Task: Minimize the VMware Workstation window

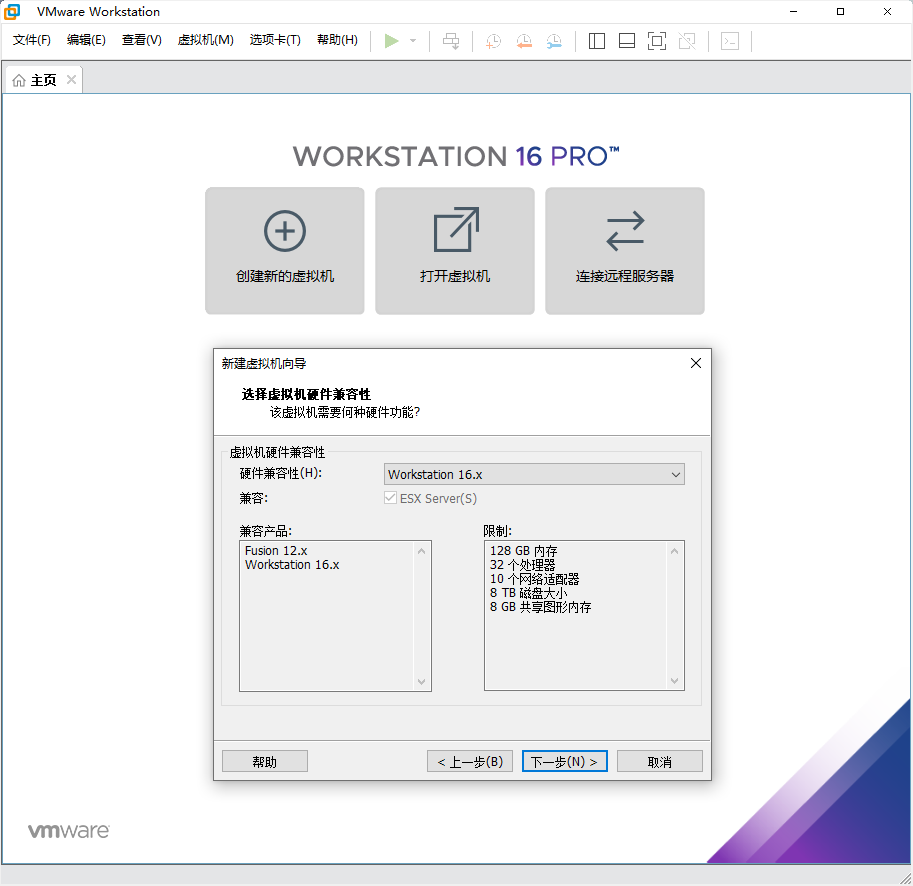Action: point(793,11)
